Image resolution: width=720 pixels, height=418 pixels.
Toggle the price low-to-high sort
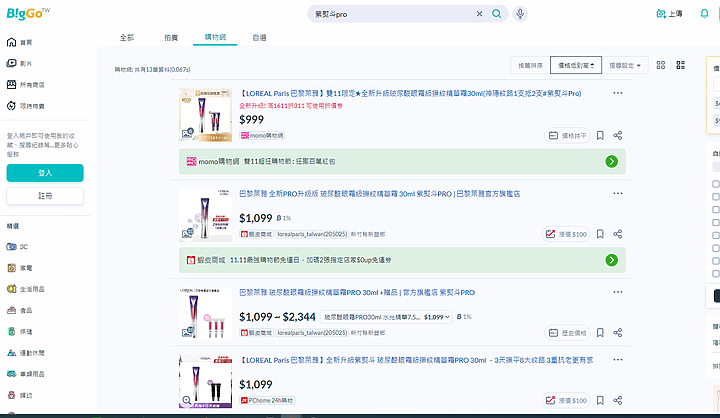(x=576, y=65)
